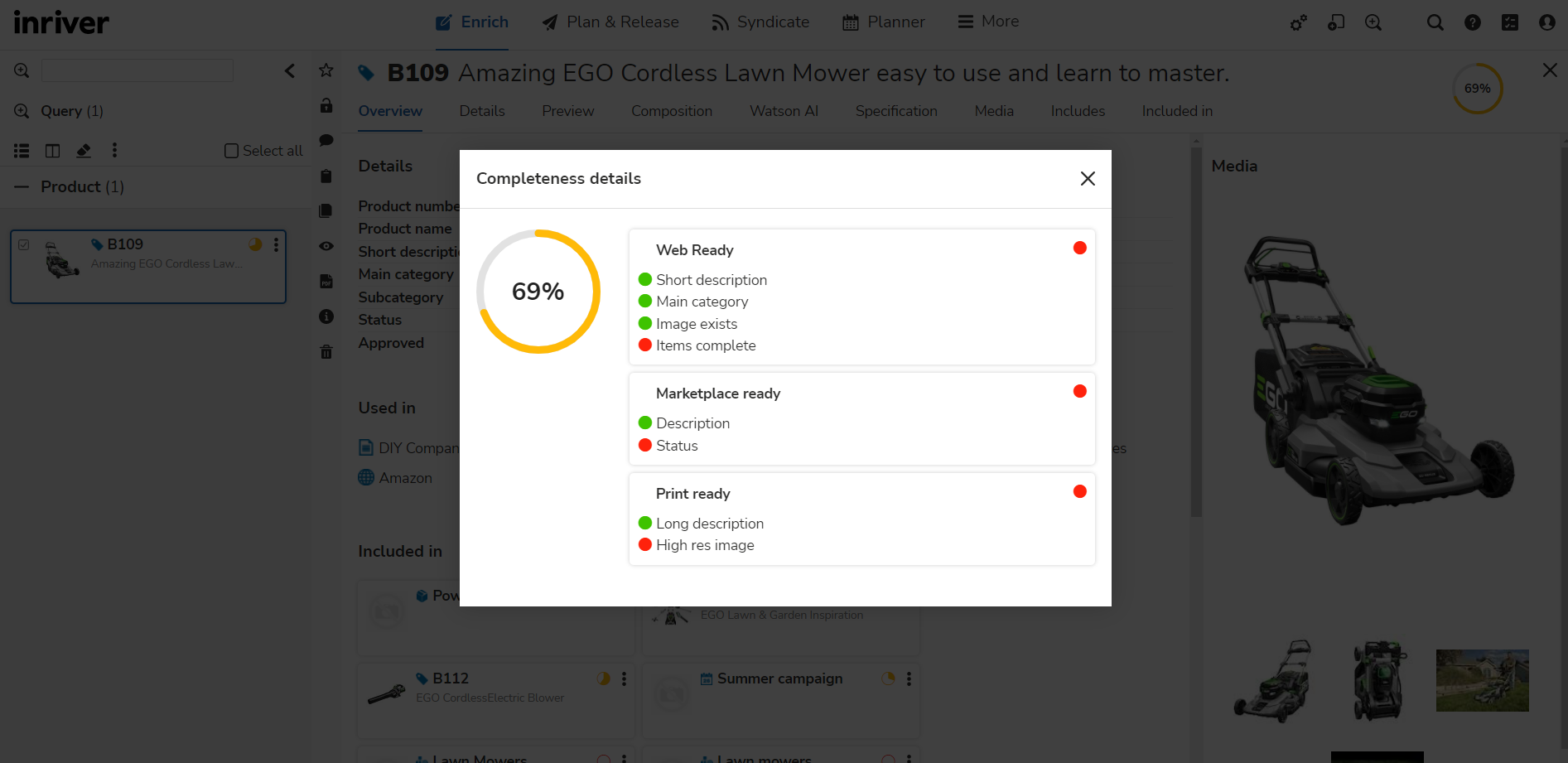Open the user account icon
This screenshot has height=763, width=1568.
tap(1547, 23)
